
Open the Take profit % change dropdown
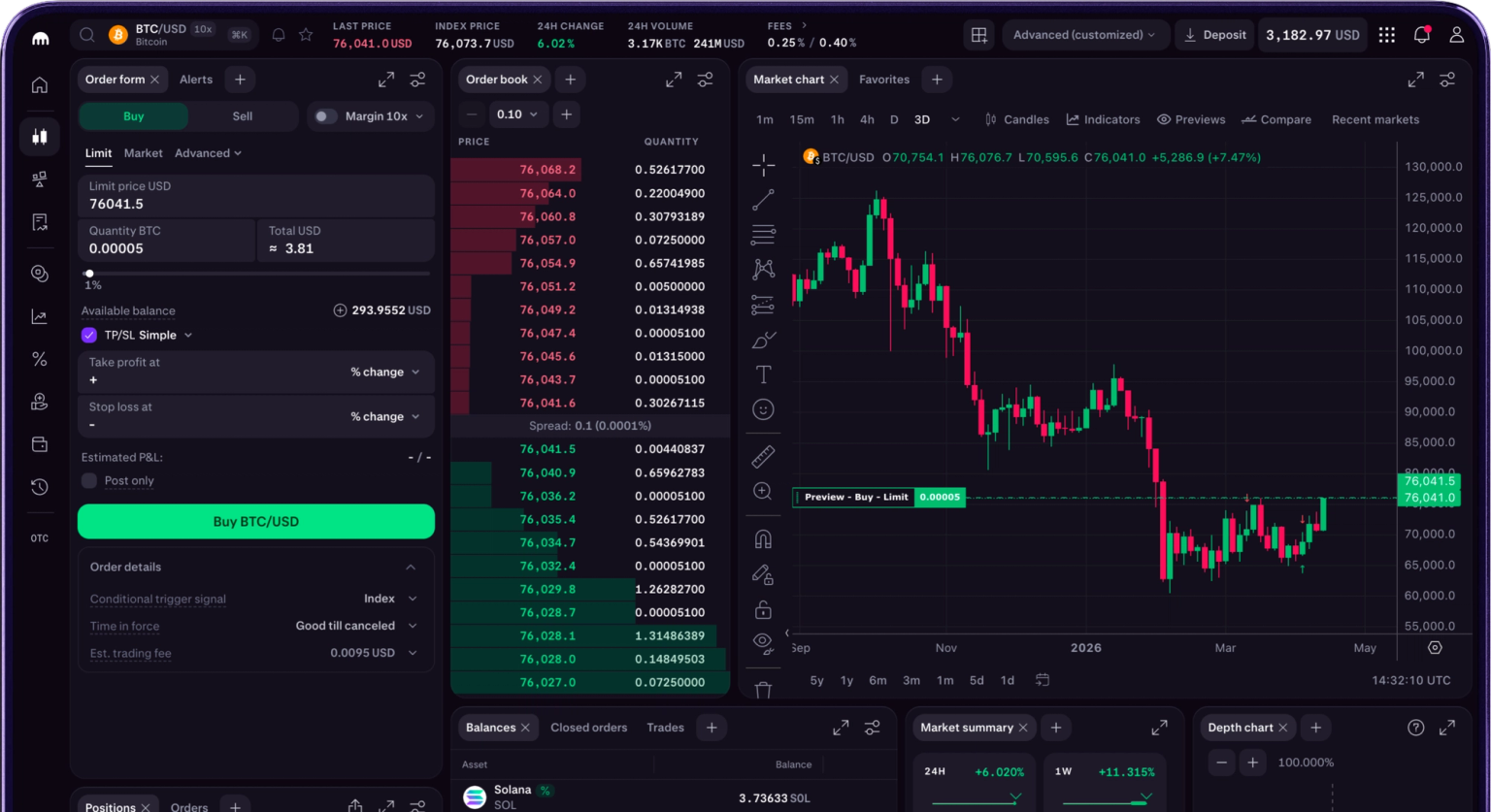(x=384, y=372)
